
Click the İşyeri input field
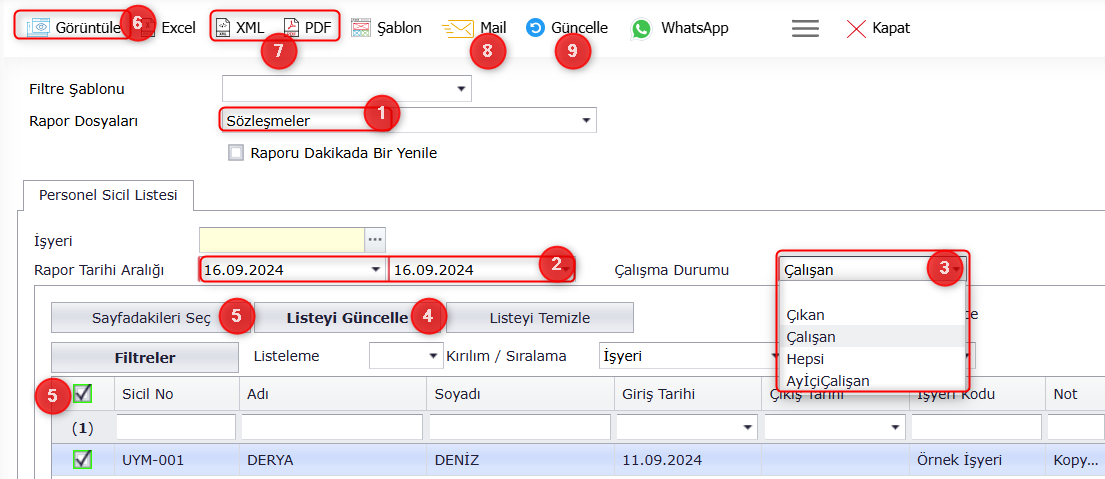(282, 240)
